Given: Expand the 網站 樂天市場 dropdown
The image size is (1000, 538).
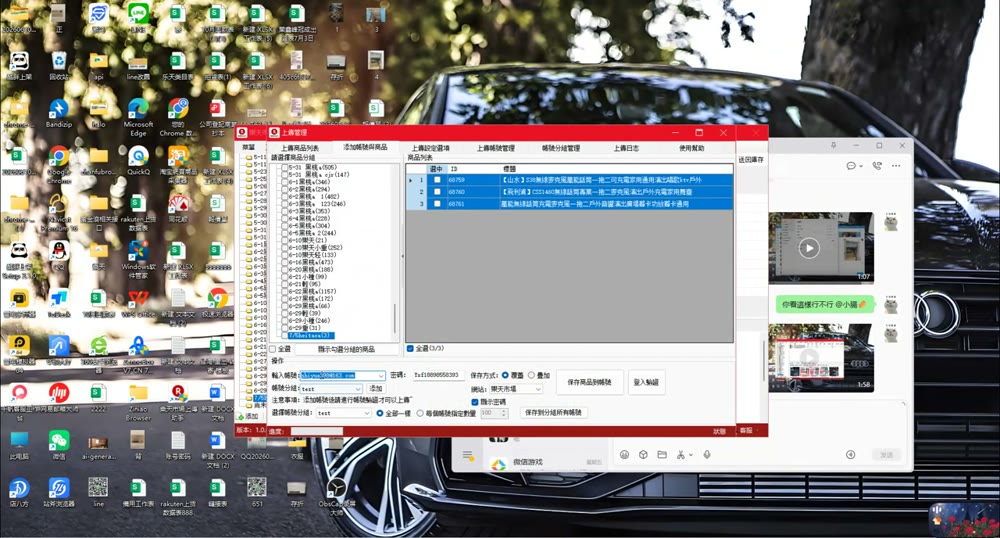Looking at the screenshot, I should (515, 389).
